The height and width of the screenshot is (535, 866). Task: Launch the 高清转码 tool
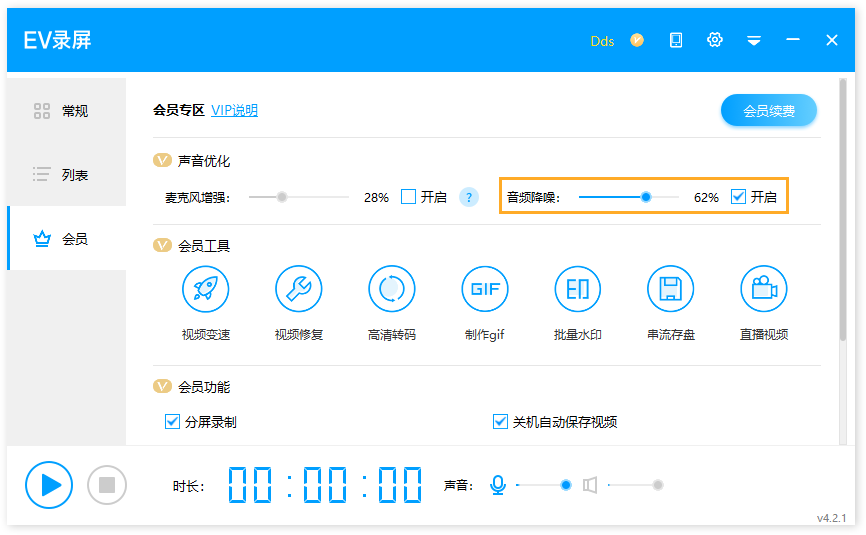pos(392,289)
